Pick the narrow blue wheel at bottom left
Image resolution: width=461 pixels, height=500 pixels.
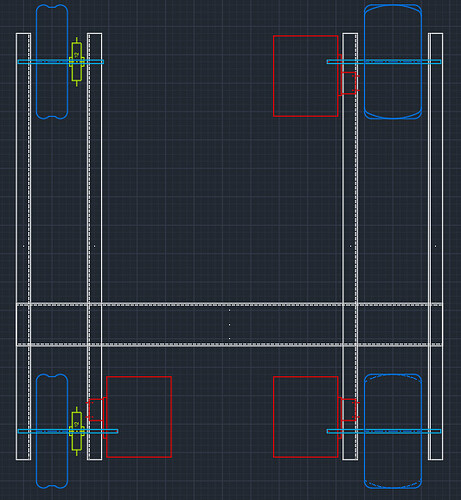point(52,431)
